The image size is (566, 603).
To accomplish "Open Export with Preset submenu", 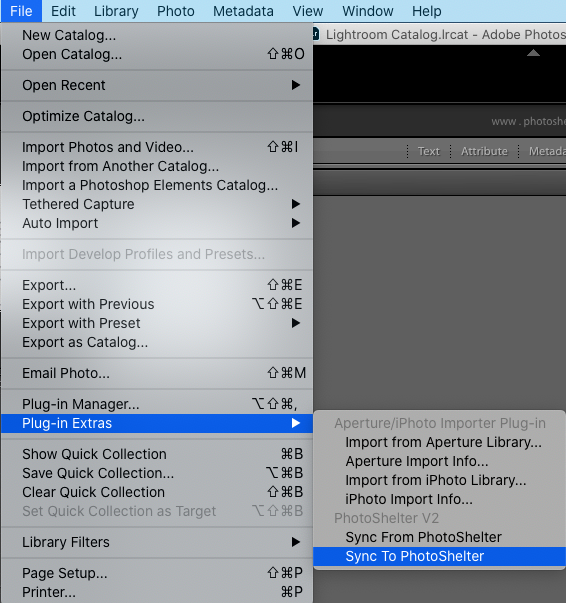I will 156,323.
